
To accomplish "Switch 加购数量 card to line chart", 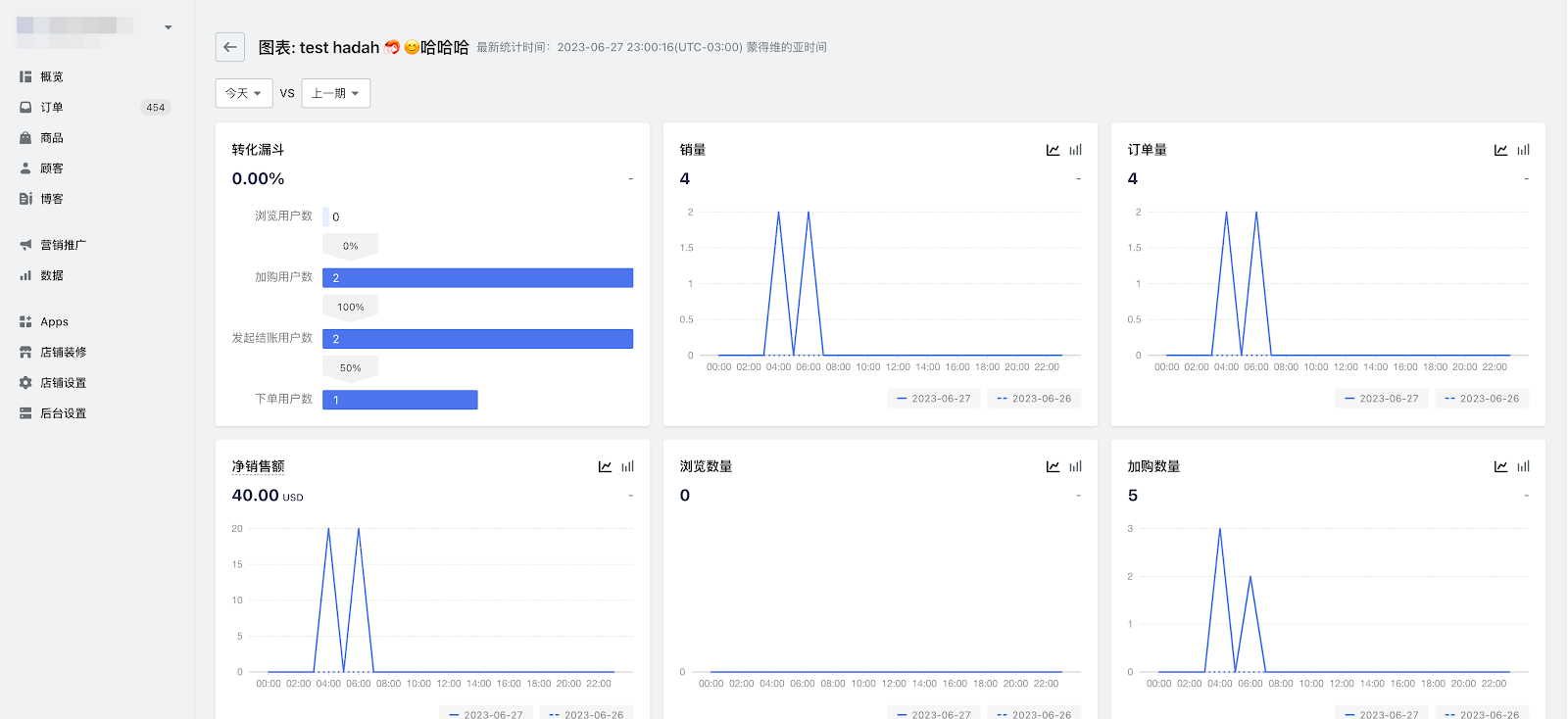I will (1500, 466).
